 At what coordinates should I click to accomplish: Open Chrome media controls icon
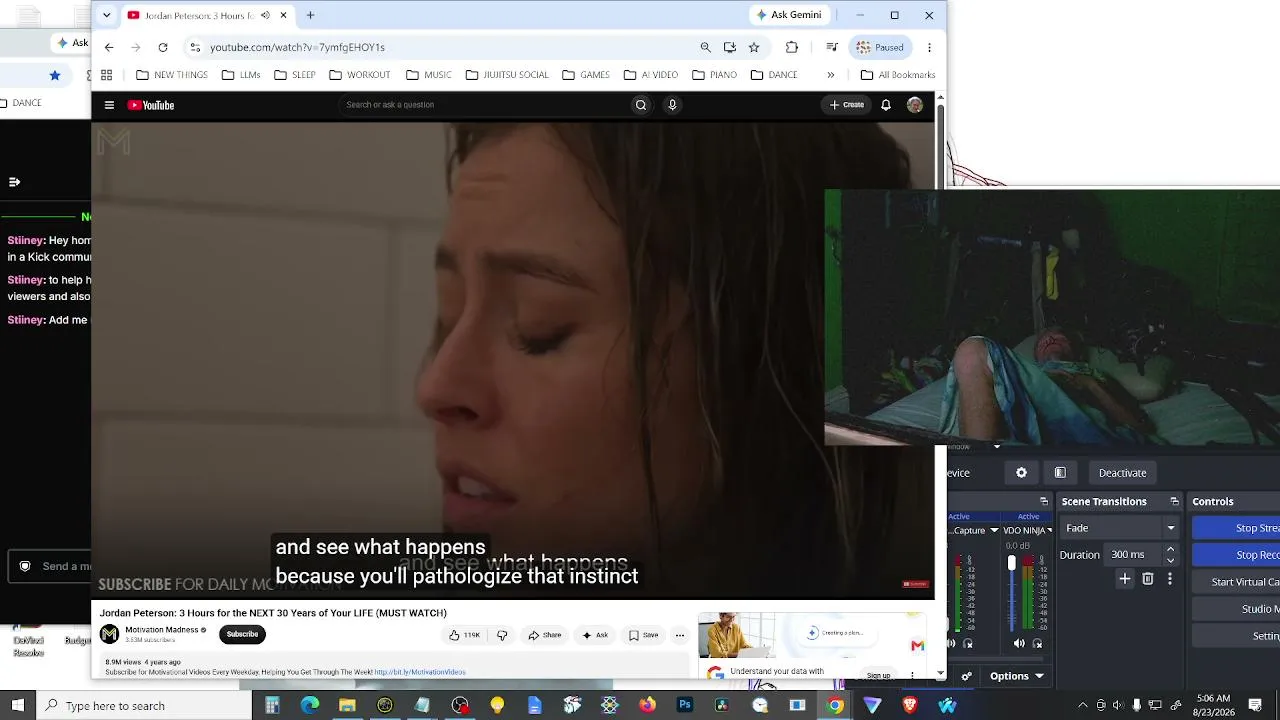(831, 47)
